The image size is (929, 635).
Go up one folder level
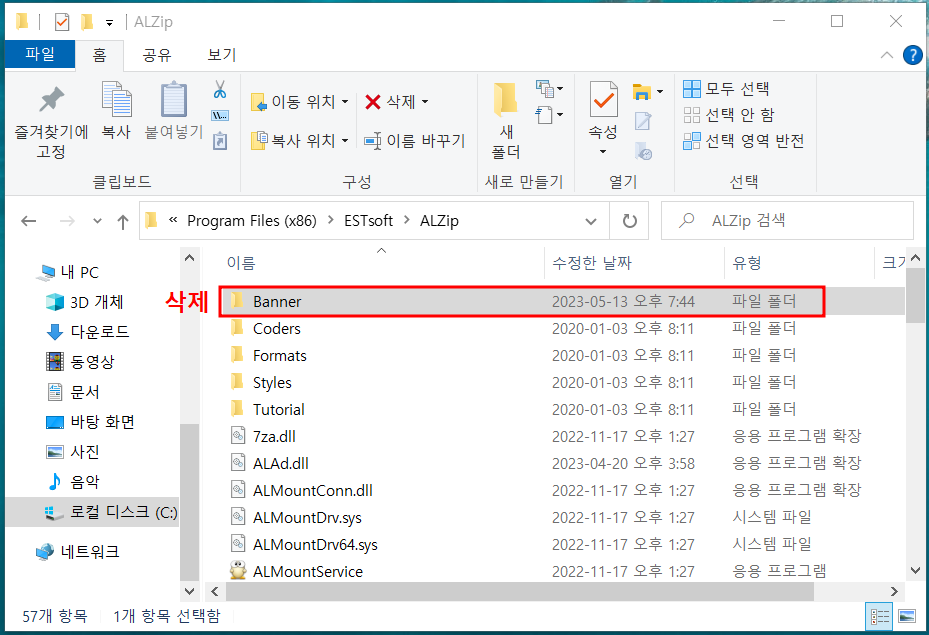pyautogui.click(x=123, y=222)
